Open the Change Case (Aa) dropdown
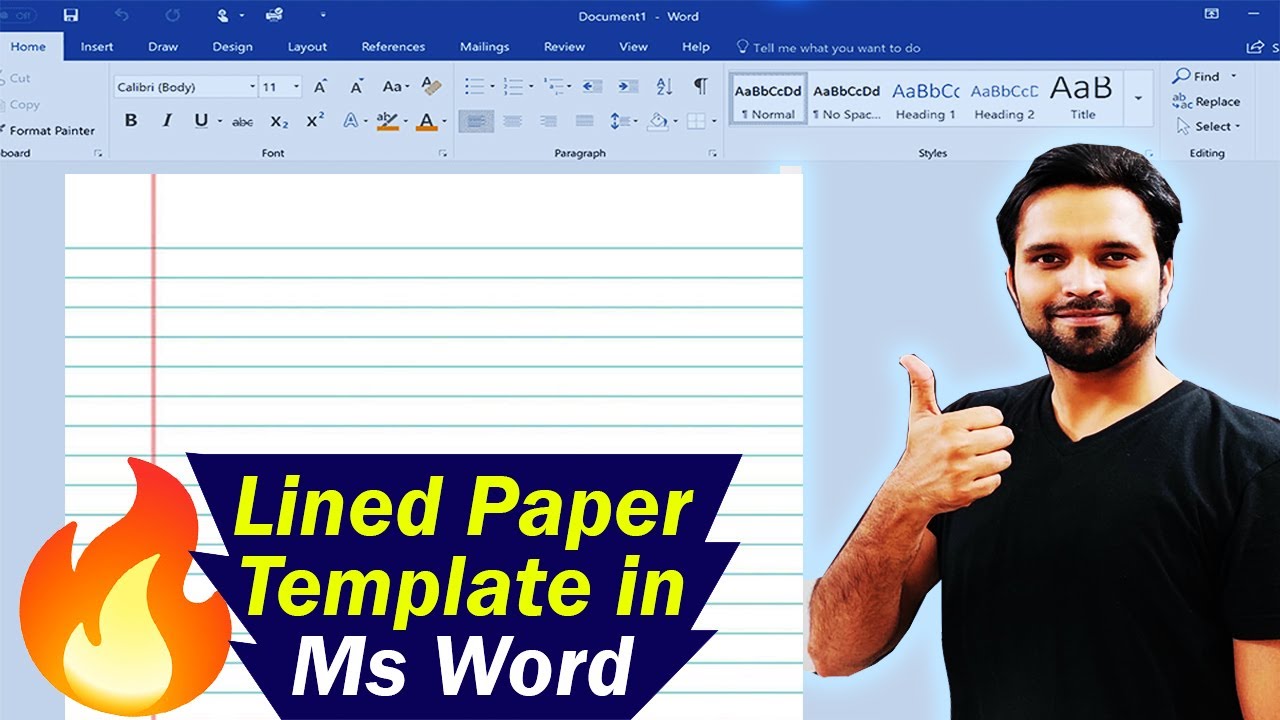Screen dimensions: 1280x720 click(x=397, y=87)
